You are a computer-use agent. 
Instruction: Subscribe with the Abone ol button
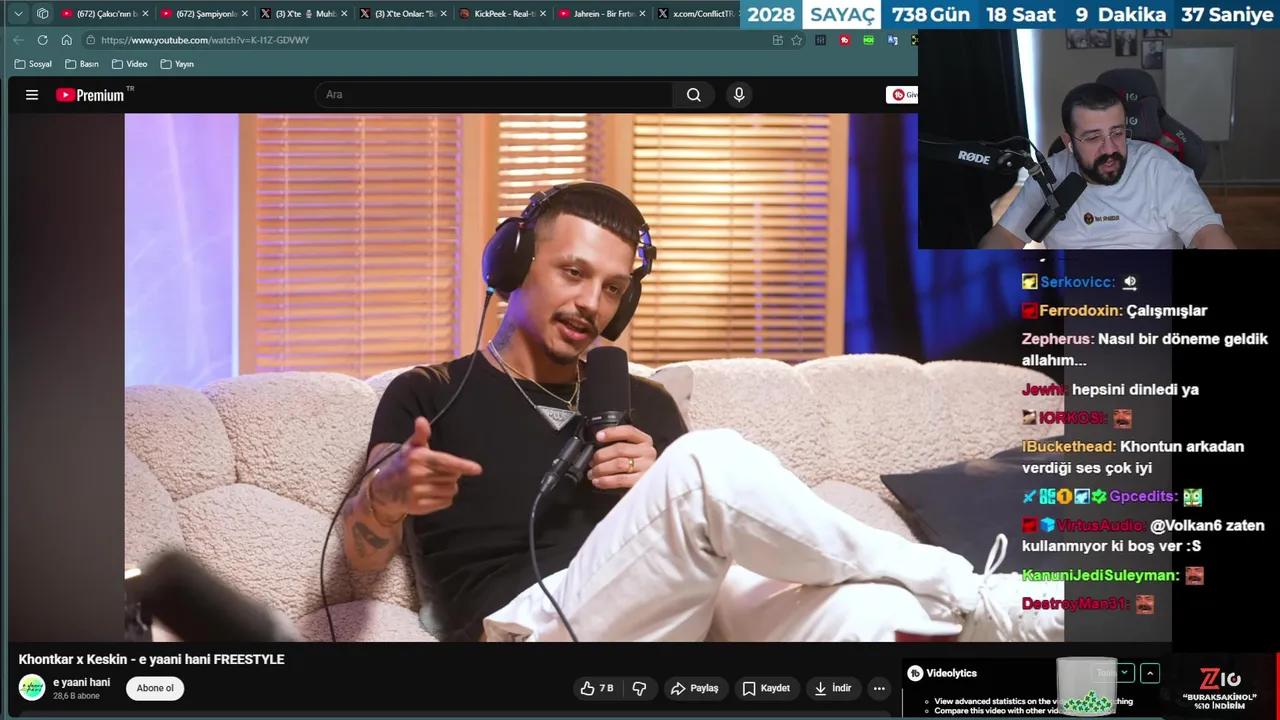pyautogui.click(x=155, y=688)
